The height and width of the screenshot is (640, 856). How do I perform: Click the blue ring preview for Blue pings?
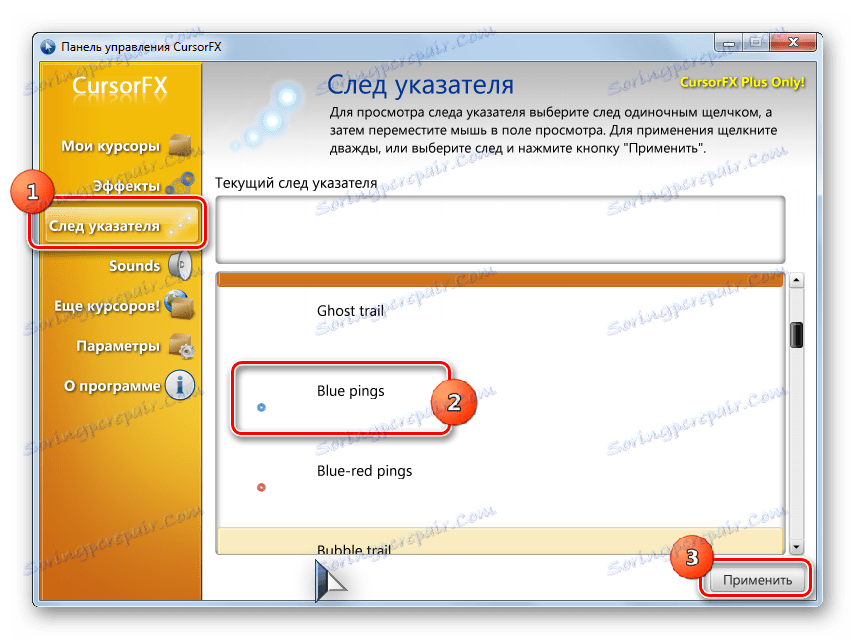click(x=261, y=407)
